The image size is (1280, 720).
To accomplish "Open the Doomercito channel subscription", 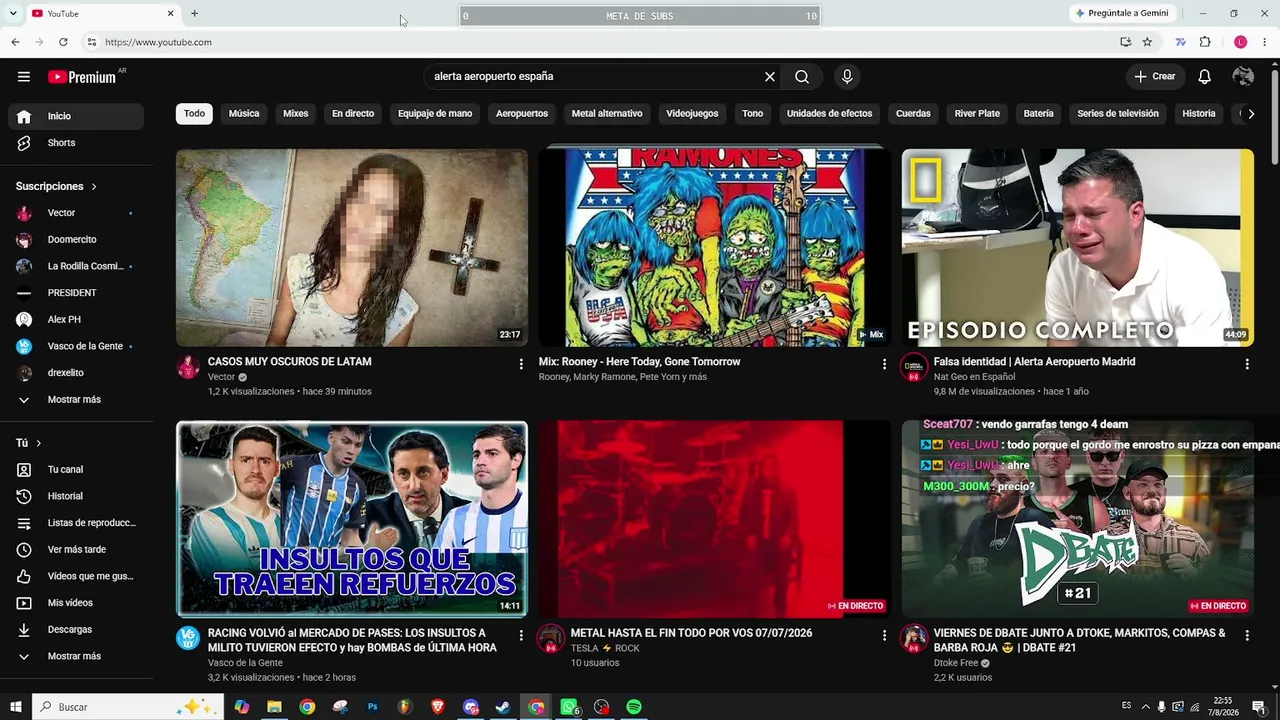I will [76, 240].
